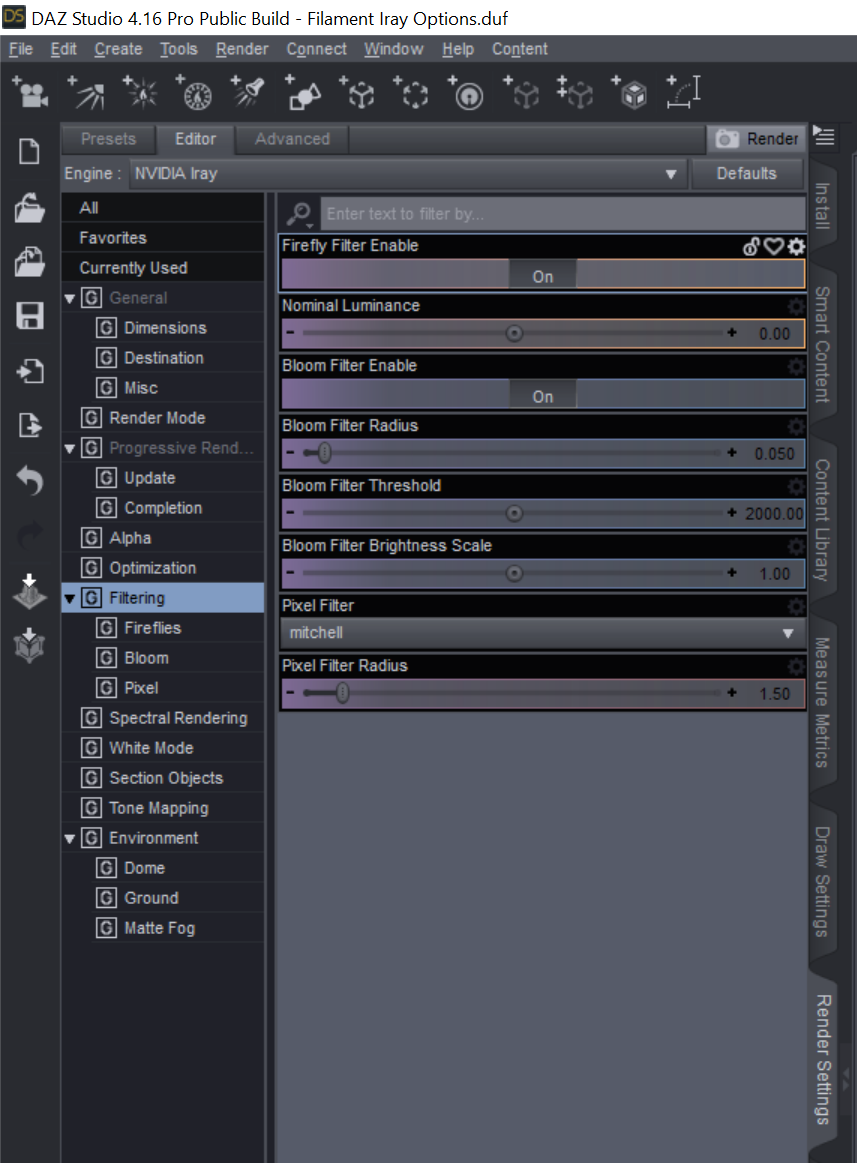
Task: Click the Open file folder icon
Action: pyautogui.click(x=30, y=207)
